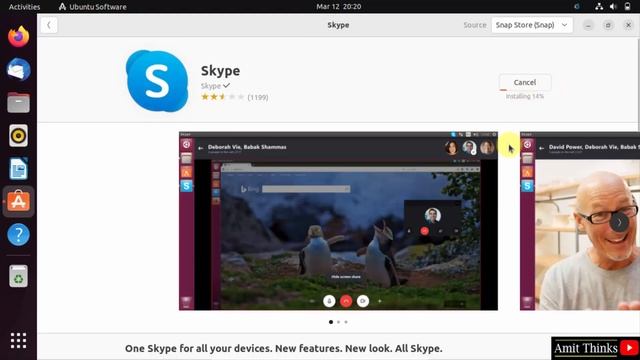Open Ubuntu Software app menu in top bar
The width and height of the screenshot is (640, 360).
click(93, 7)
